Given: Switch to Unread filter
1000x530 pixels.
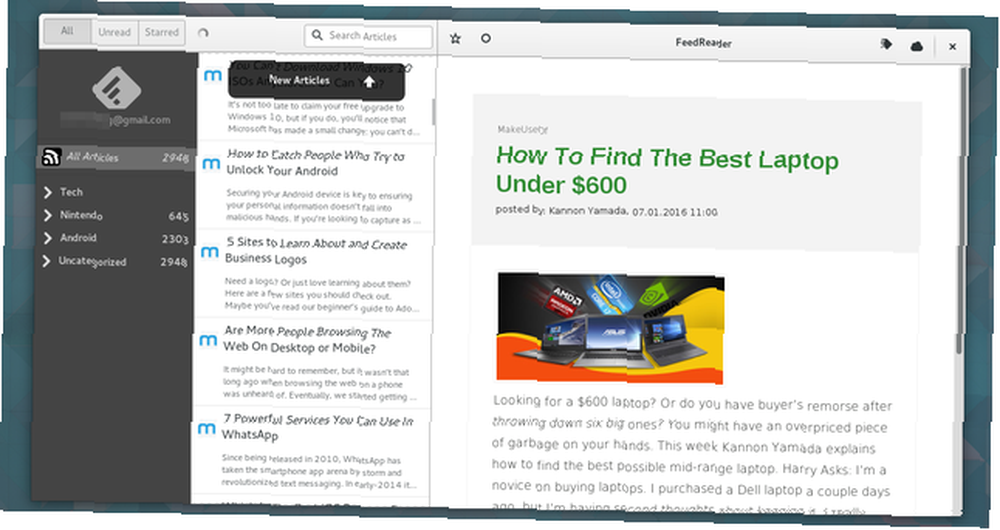Looking at the screenshot, I should point(115,32).
